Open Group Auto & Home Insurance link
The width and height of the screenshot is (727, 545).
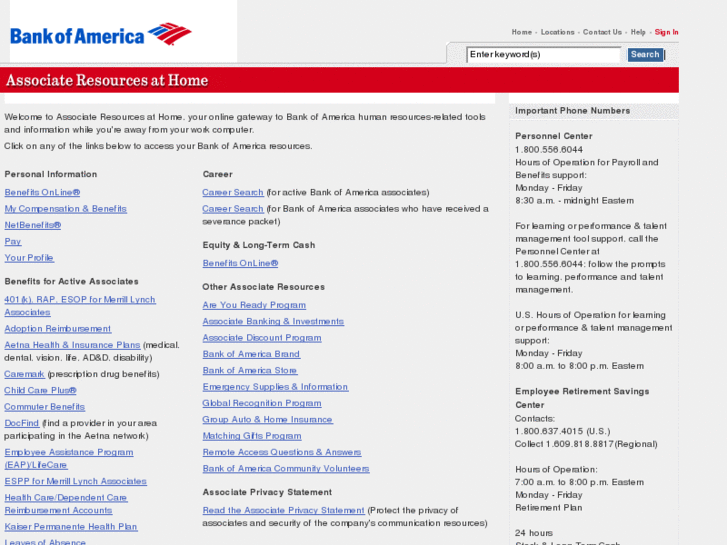point(267,419)
